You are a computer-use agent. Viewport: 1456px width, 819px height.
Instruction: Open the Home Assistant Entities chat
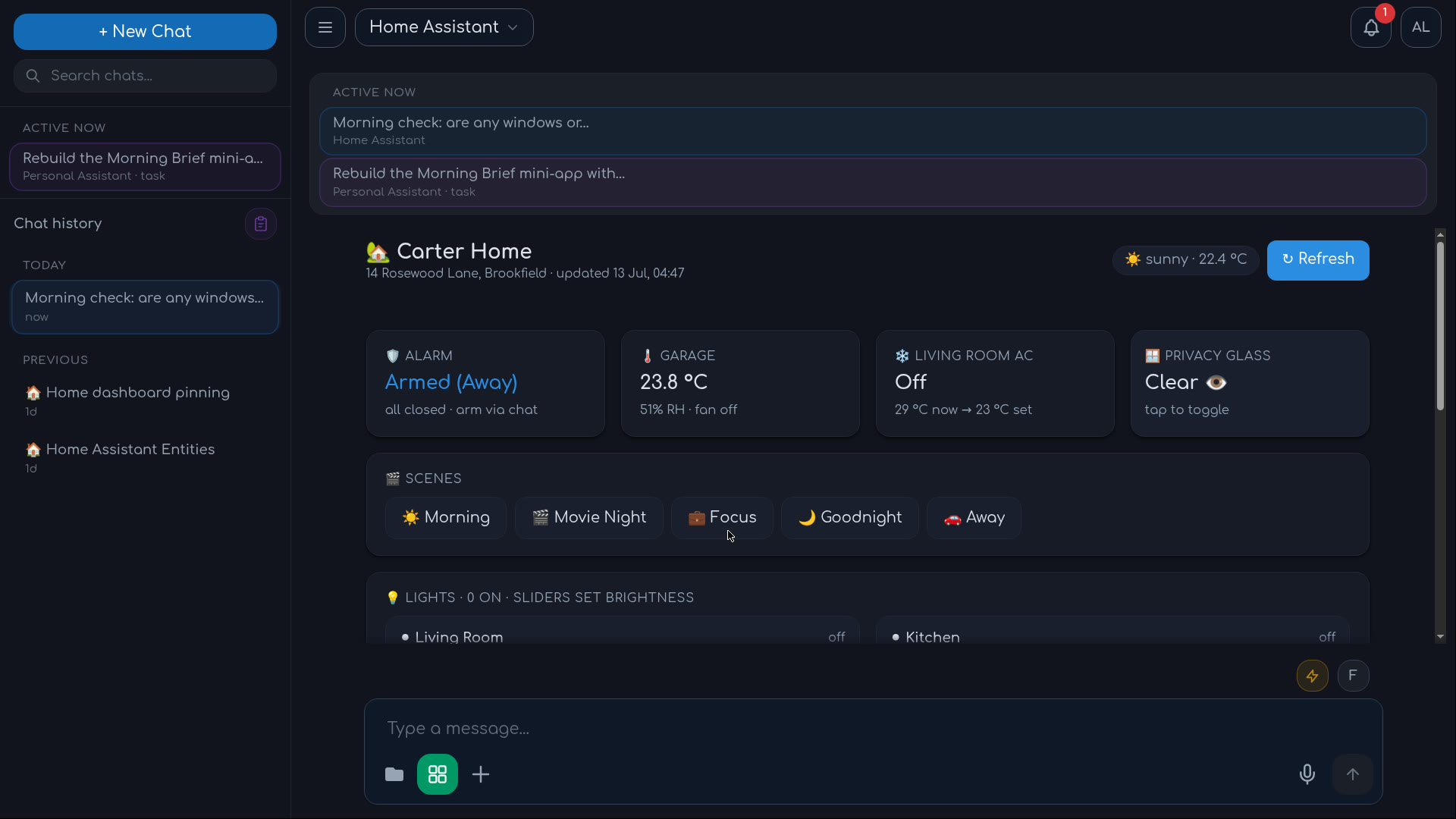[x=145, y=457]
